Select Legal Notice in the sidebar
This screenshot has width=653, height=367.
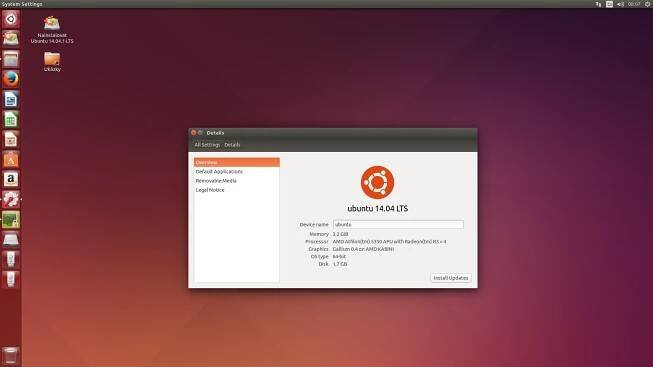coord(237,190)
